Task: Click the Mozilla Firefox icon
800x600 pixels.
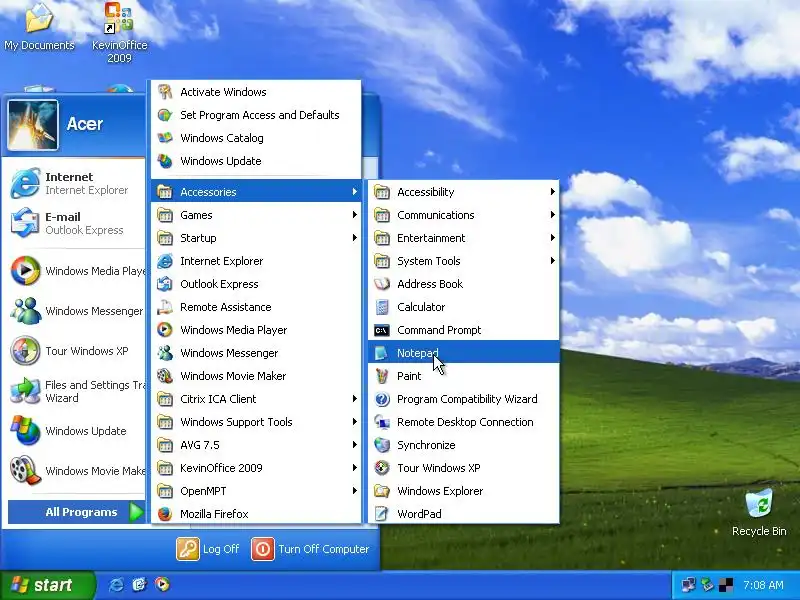Action: 165,514
